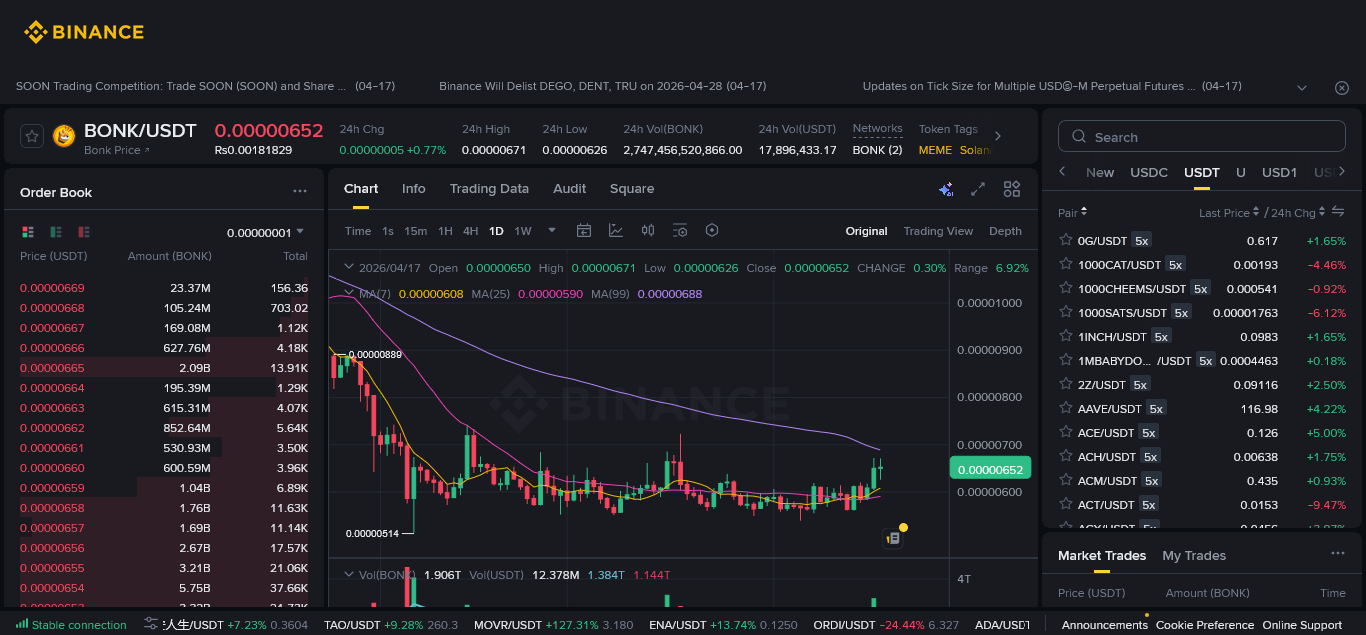Sort market list by 24h Chg
Viewport: 1366px width, 635px height.
pyautogui.click(x=1298, y=212)
